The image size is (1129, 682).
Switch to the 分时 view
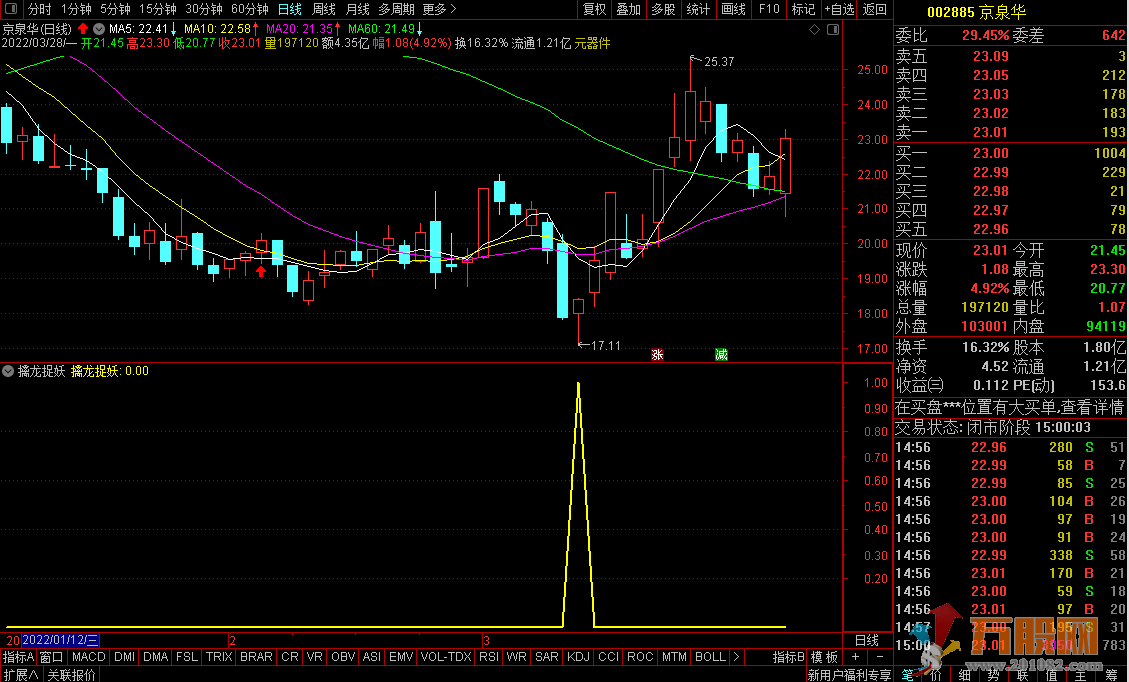pos(40,9)
